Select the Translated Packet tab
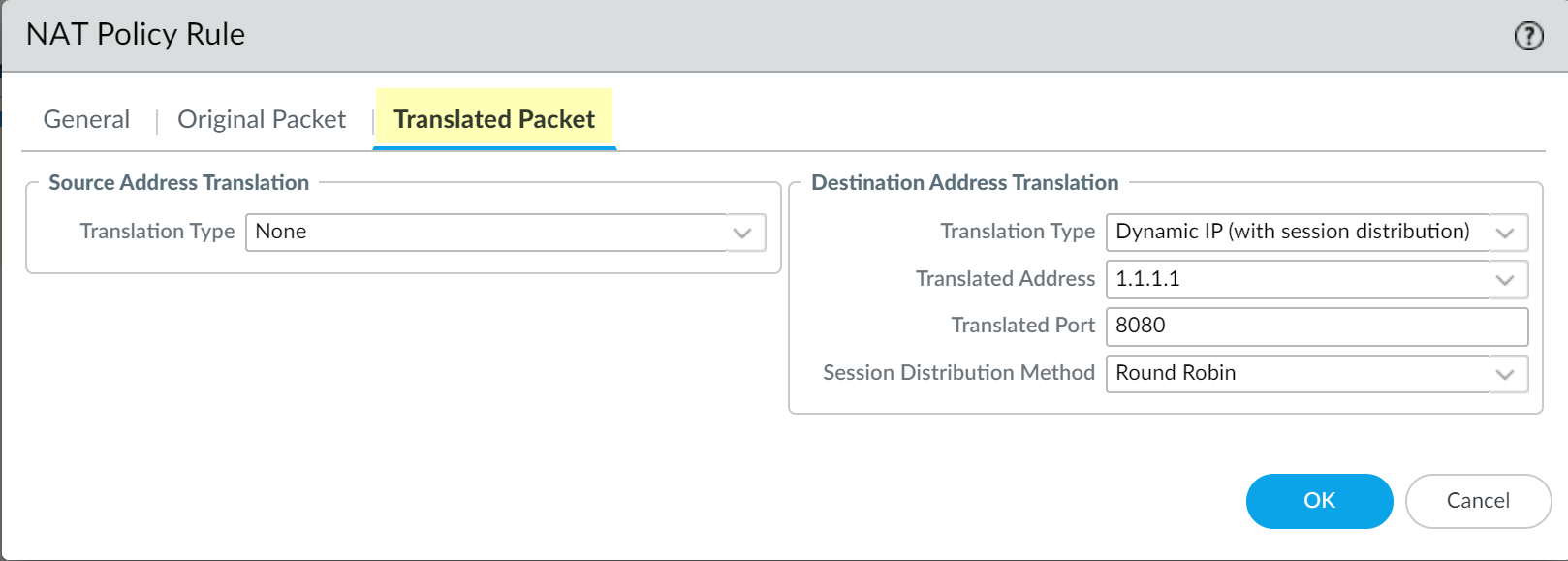Viewport: 1568px width, 561px height. pyautogui.click(x=494, y=119)
